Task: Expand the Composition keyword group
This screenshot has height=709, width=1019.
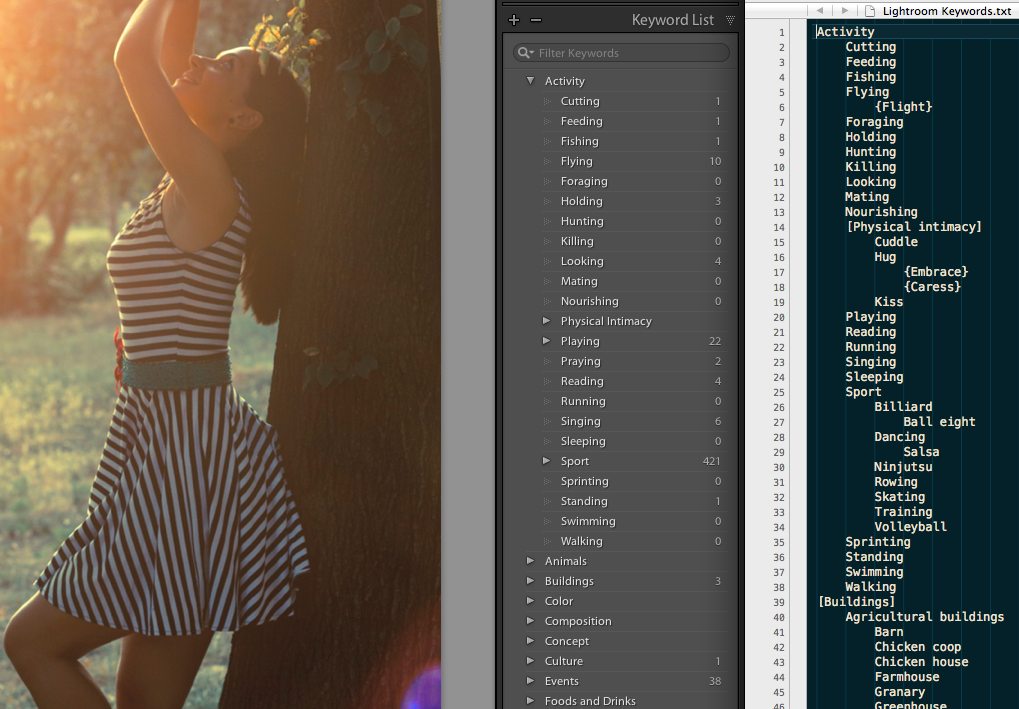Action: click(x=530, y=621)
